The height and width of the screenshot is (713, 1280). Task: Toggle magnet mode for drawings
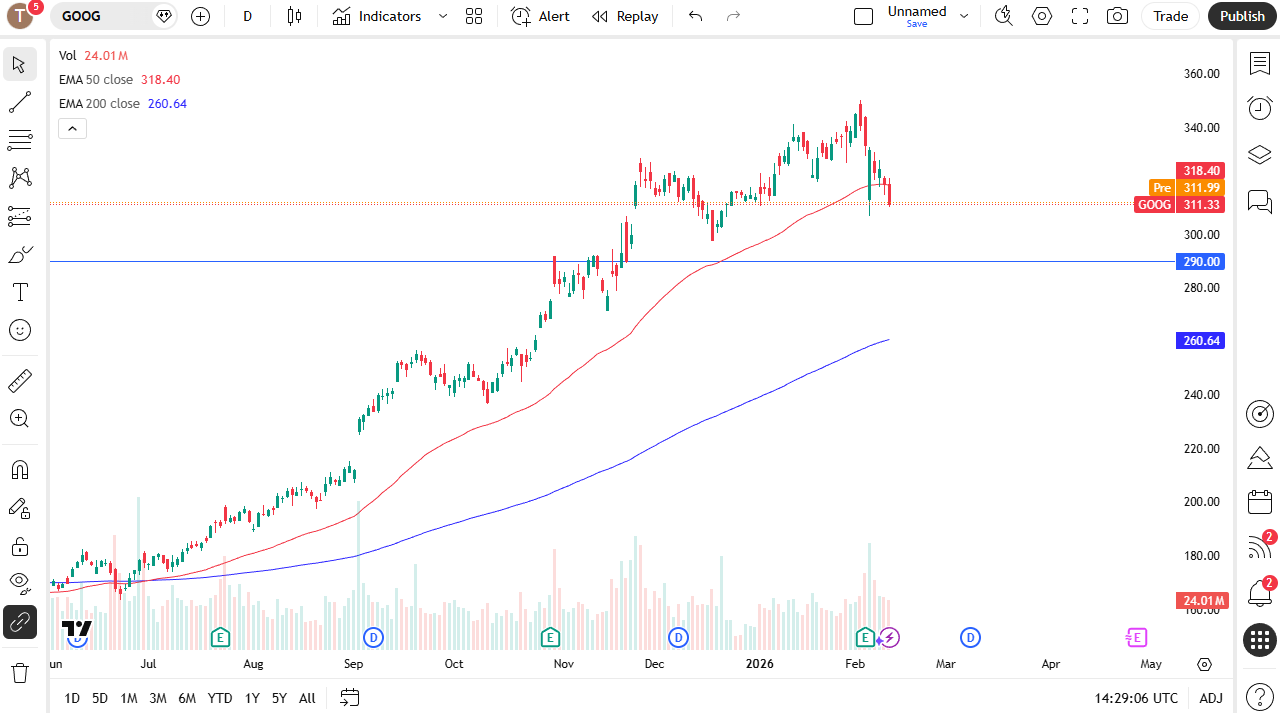pyautogui.click(x=19, y=470)
